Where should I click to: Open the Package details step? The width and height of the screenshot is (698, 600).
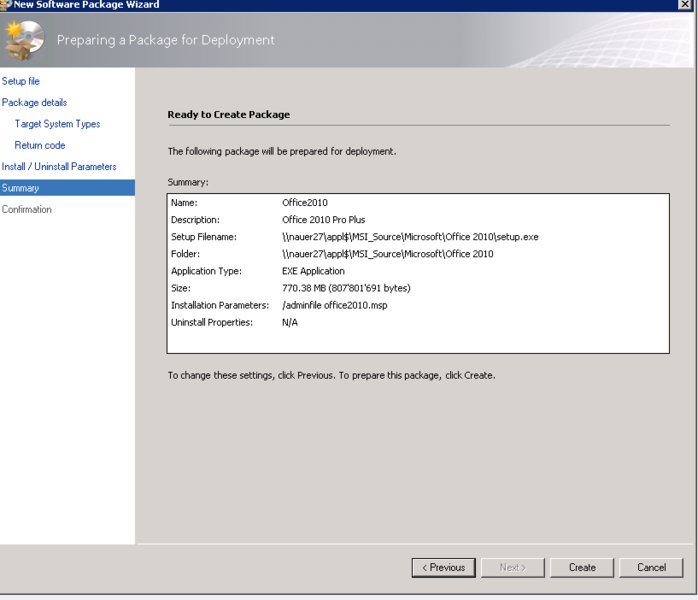click(x=34, y=103)
